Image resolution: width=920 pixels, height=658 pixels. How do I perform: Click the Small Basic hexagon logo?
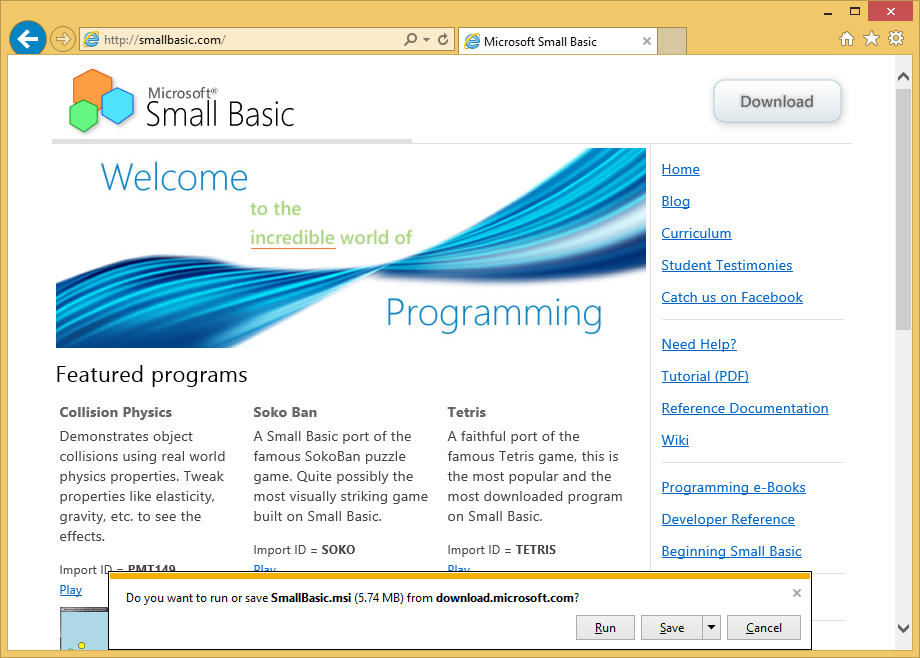pyautogui.click(x=102, y=100)
